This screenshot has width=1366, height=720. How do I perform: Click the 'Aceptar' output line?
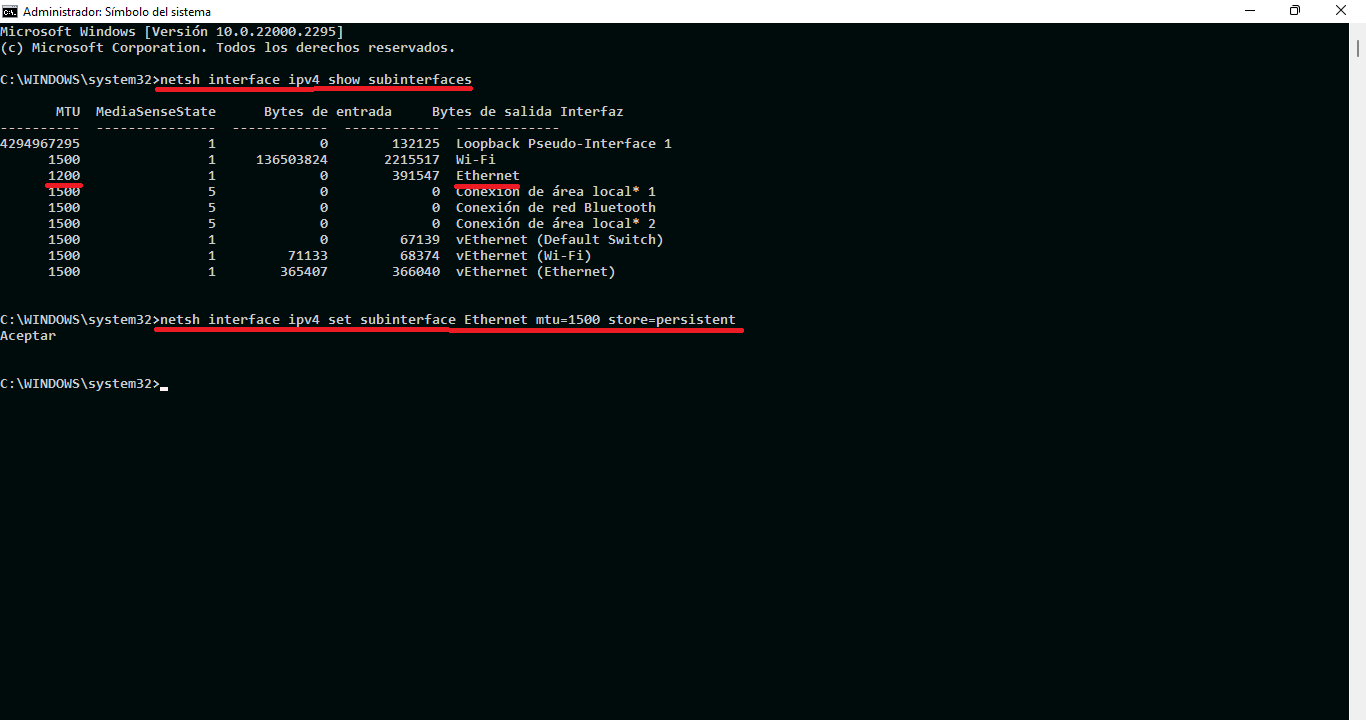pos(28,335)
